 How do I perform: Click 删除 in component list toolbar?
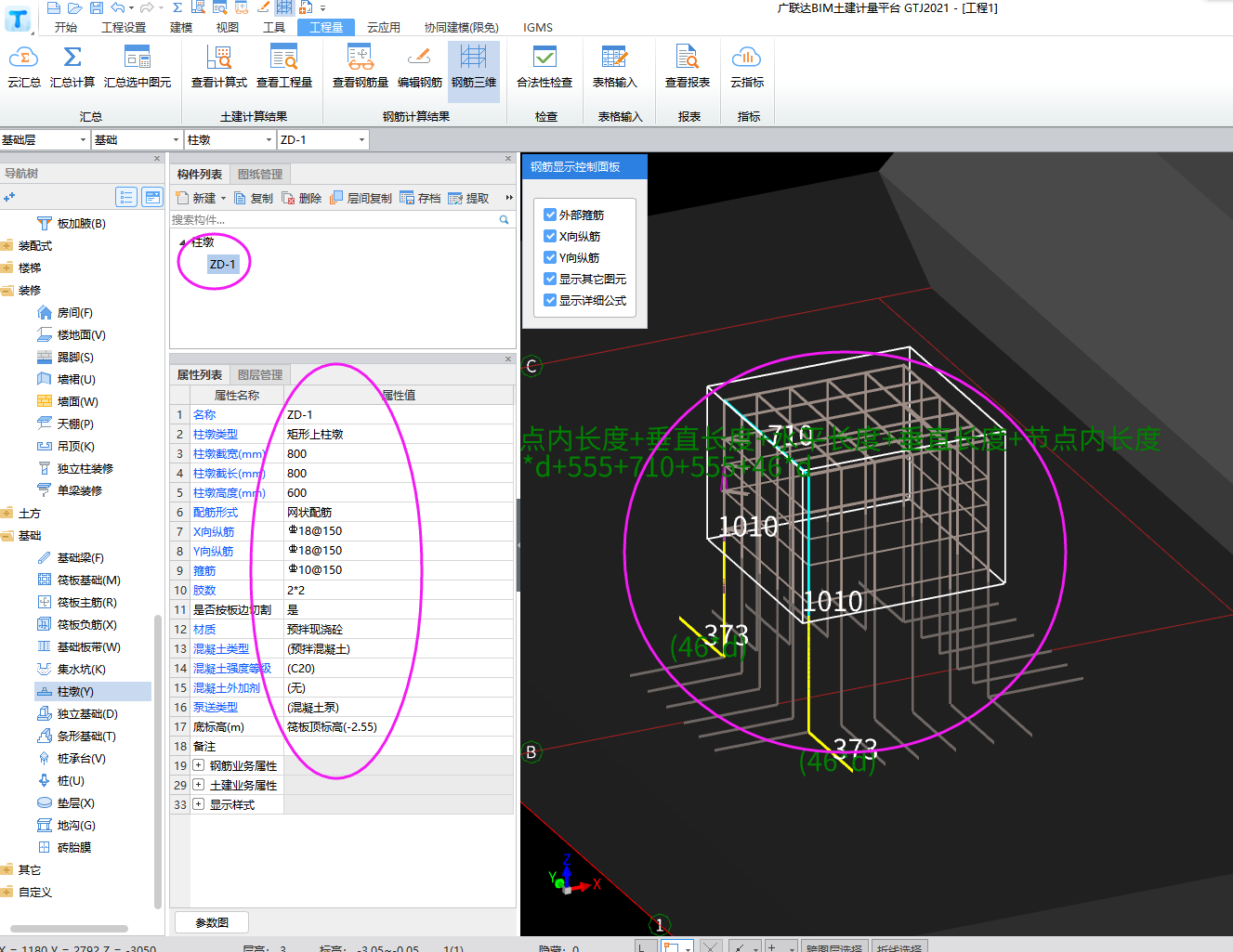coord(302,198)
